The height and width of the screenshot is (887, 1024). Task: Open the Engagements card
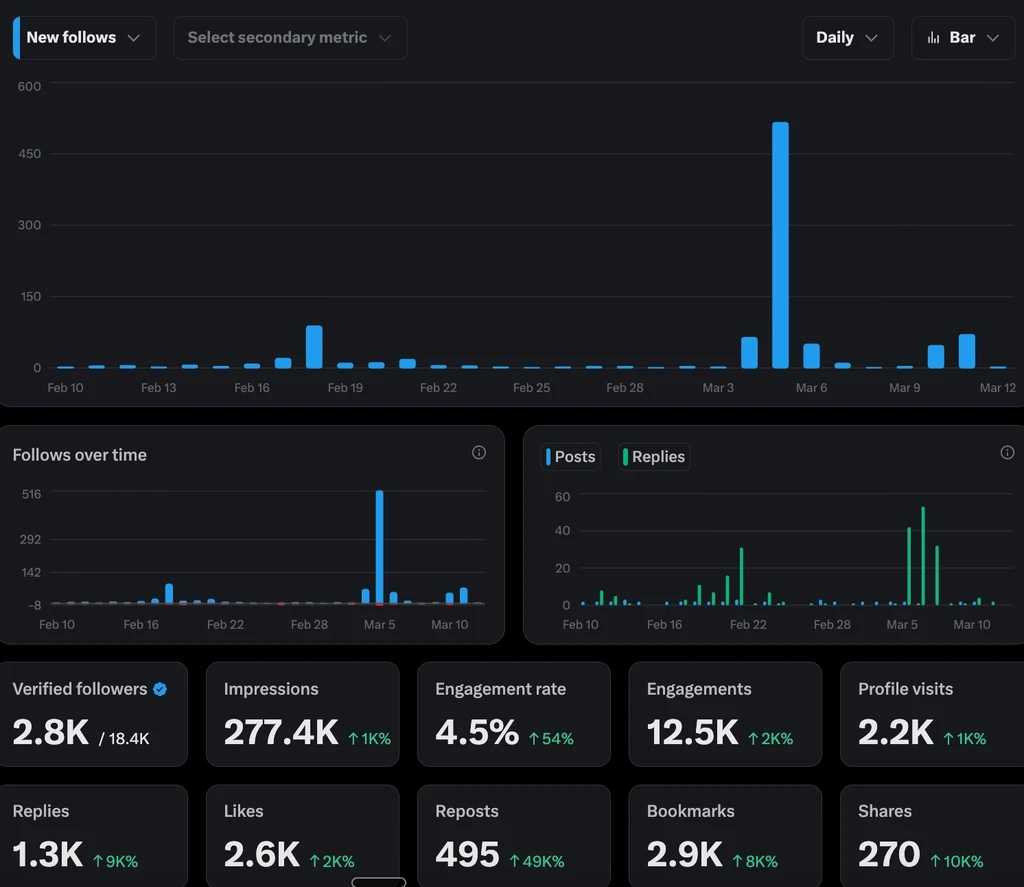[x=725, y=714]
